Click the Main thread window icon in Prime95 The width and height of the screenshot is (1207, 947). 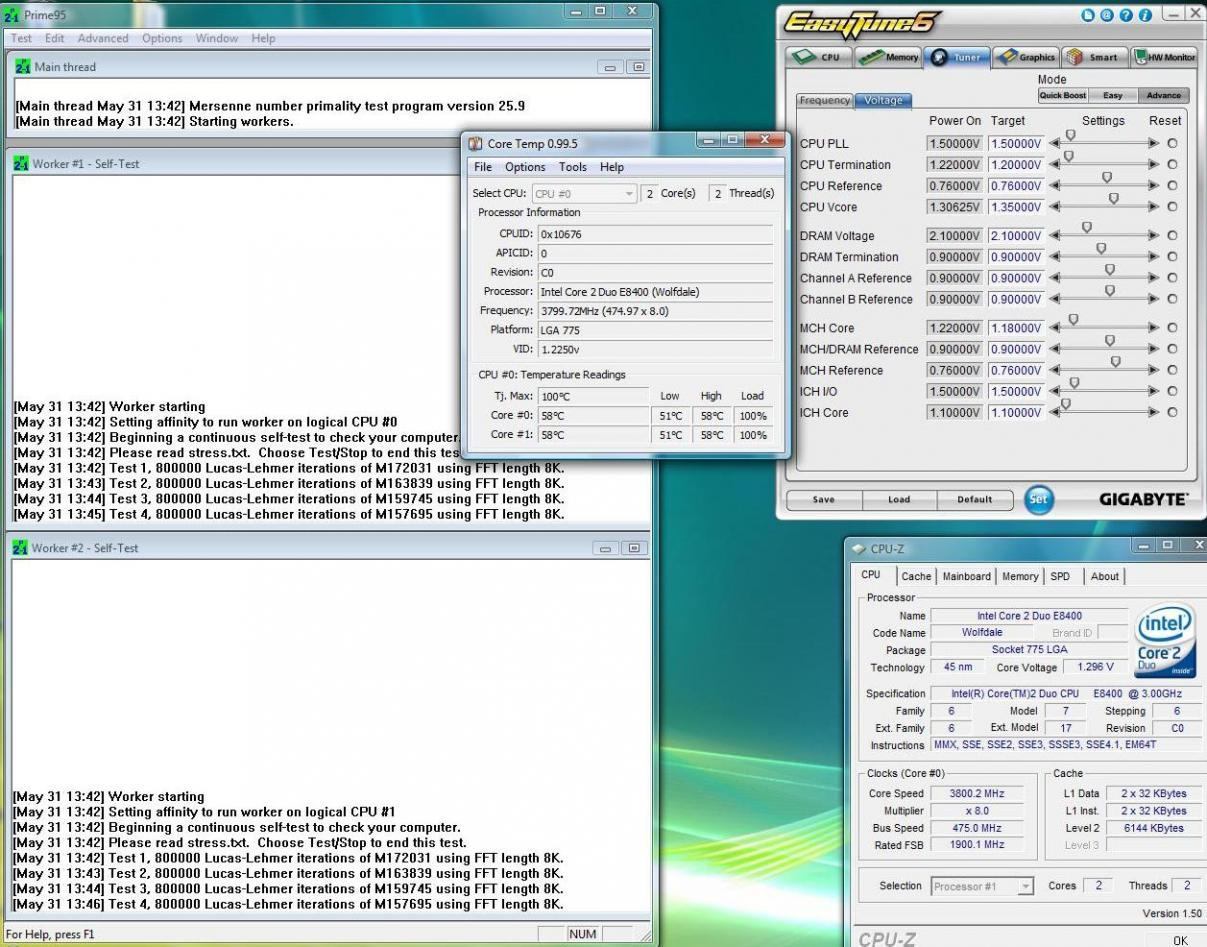[24, 67]
